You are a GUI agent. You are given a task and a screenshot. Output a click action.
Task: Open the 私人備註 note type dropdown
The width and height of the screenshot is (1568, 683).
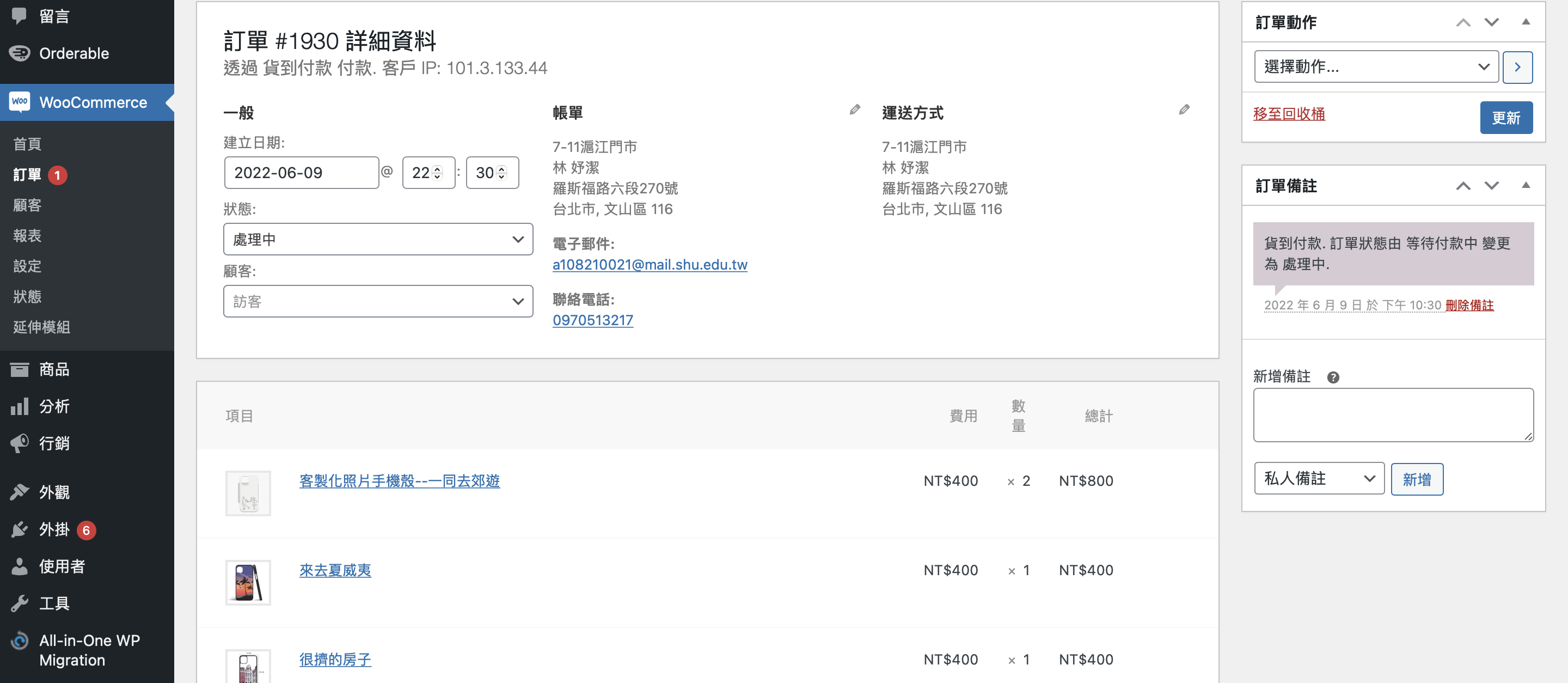pos(1319,478)
